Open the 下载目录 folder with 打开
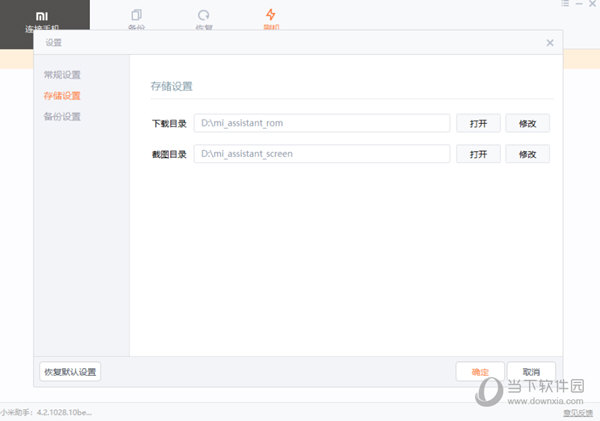 point(478,123)
